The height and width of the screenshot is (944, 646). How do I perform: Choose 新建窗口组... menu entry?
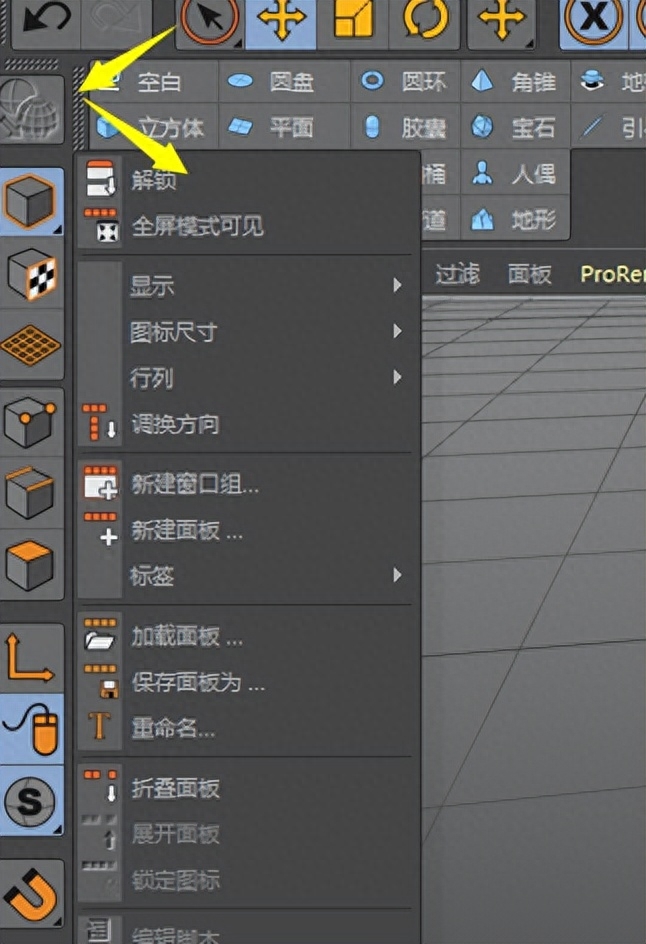[x=247, y=483]
